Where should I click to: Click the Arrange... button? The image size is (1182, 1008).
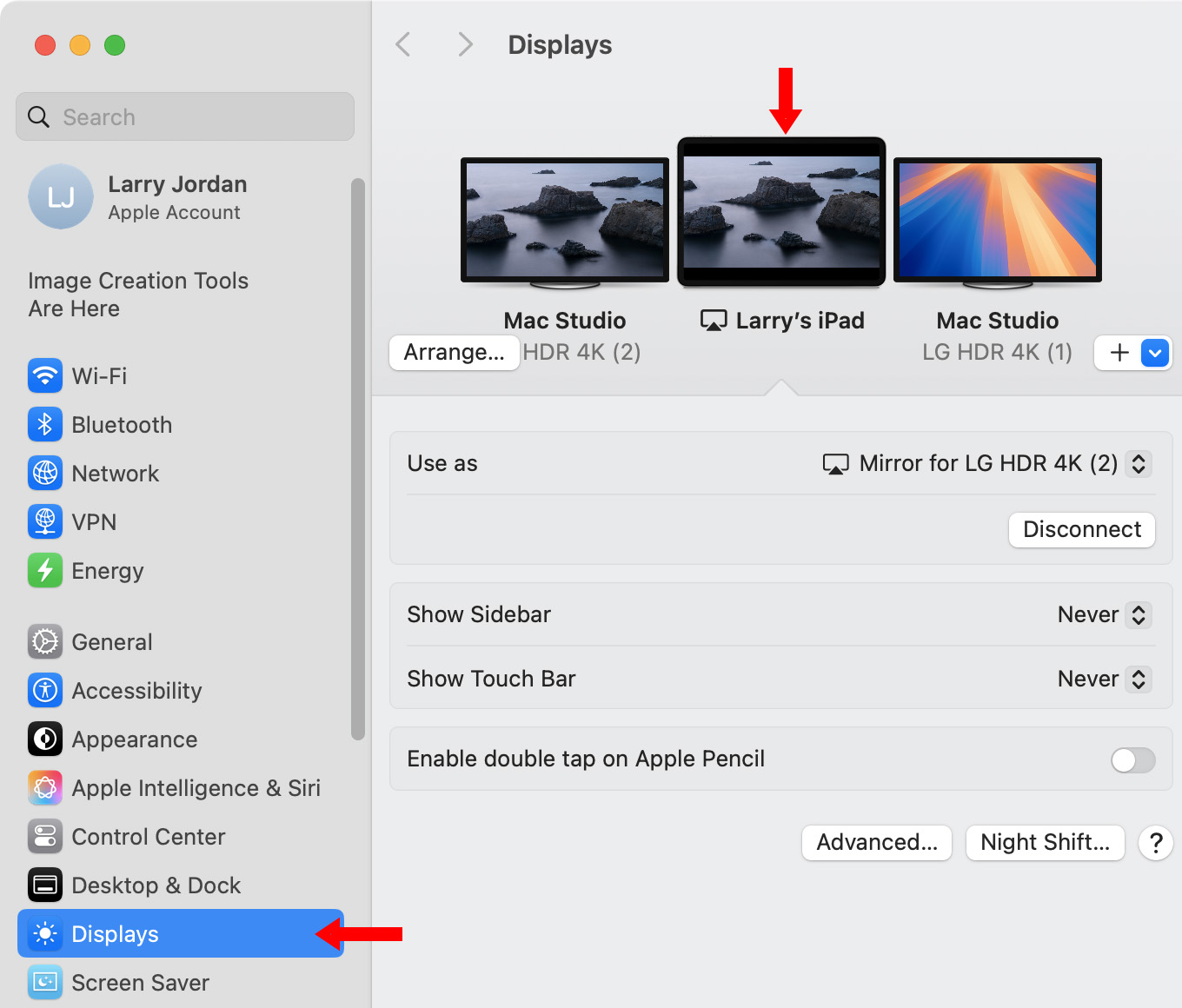pyautogui.click(x=454, y=352)
